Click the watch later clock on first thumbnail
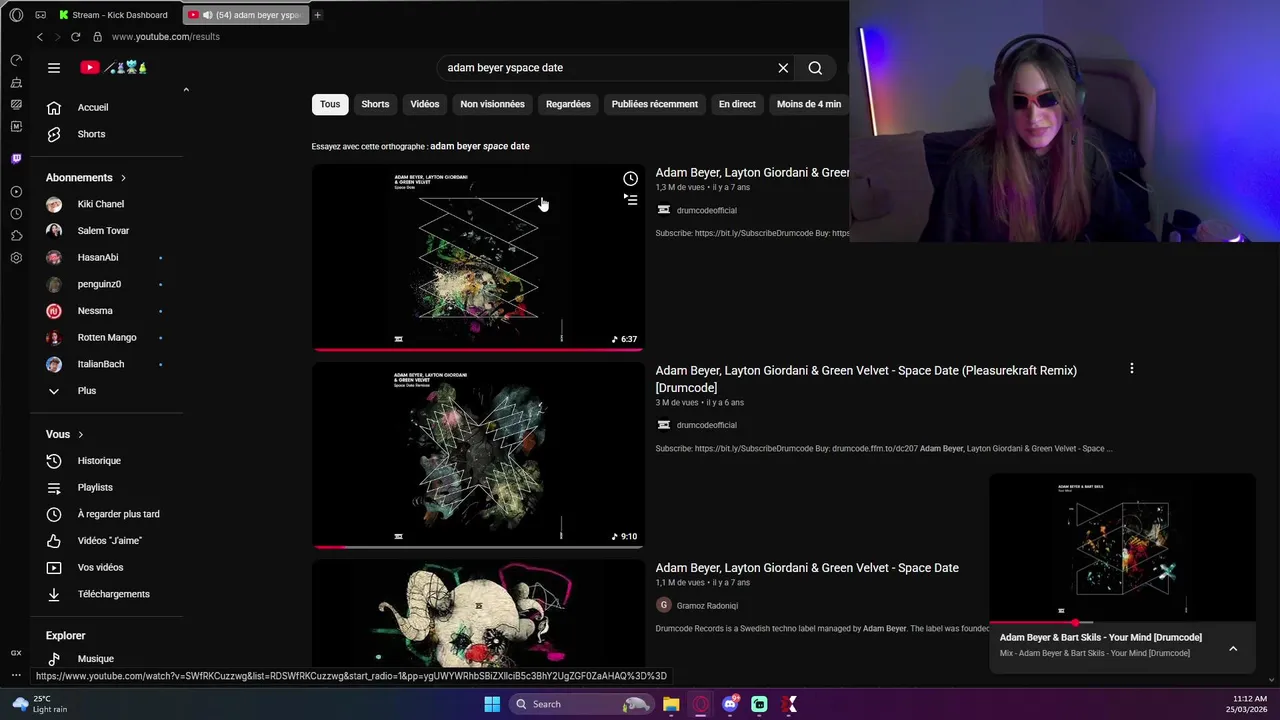Image resolution: width=1280 pixels, height=720 pixels. pyautogui.click(x=630, y=179)
